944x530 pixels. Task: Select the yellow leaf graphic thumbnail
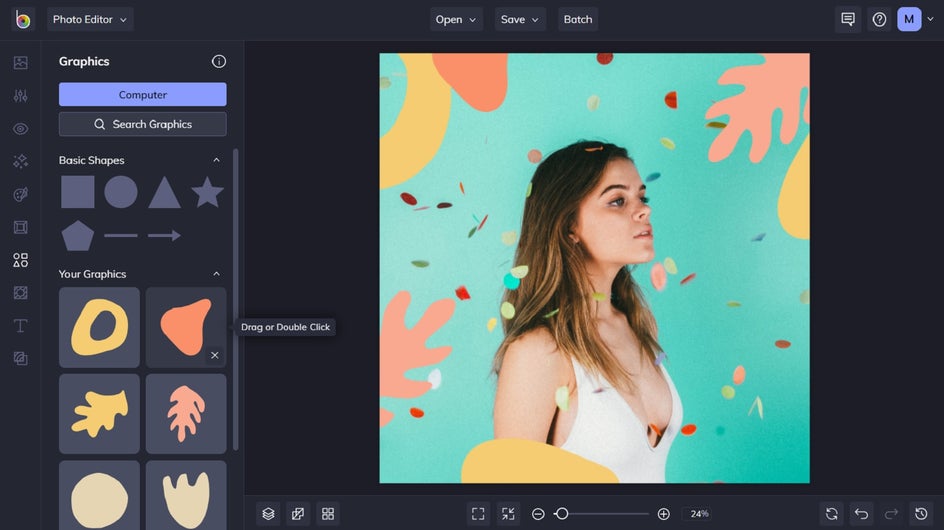99,414
